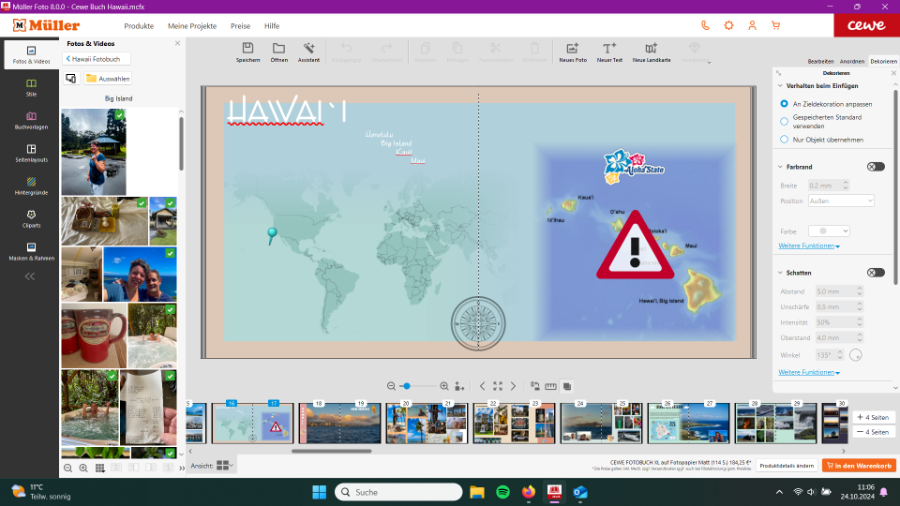Expand Weitere Funktionen under Schatten

click(x=808, y=372)
